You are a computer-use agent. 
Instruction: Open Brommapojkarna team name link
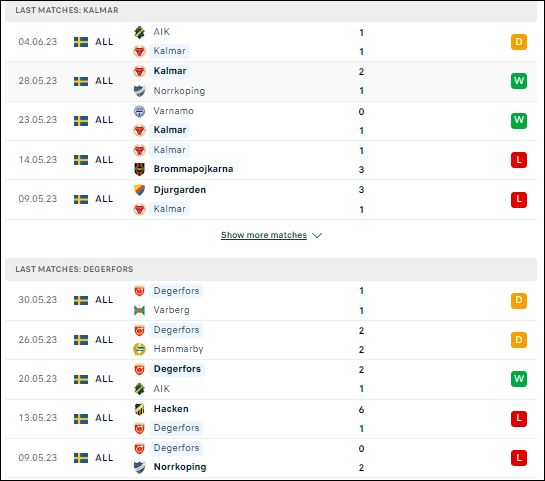193,169
